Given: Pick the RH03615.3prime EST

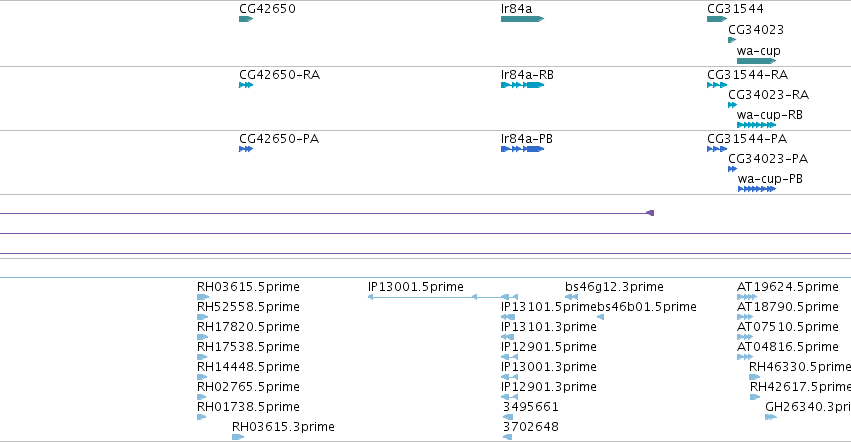Looking at the screenshot, I should (238, 437).
